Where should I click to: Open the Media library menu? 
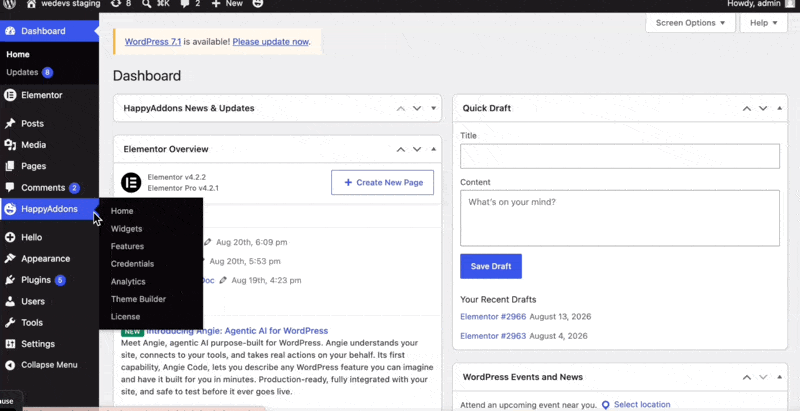(x=49, y=145)
